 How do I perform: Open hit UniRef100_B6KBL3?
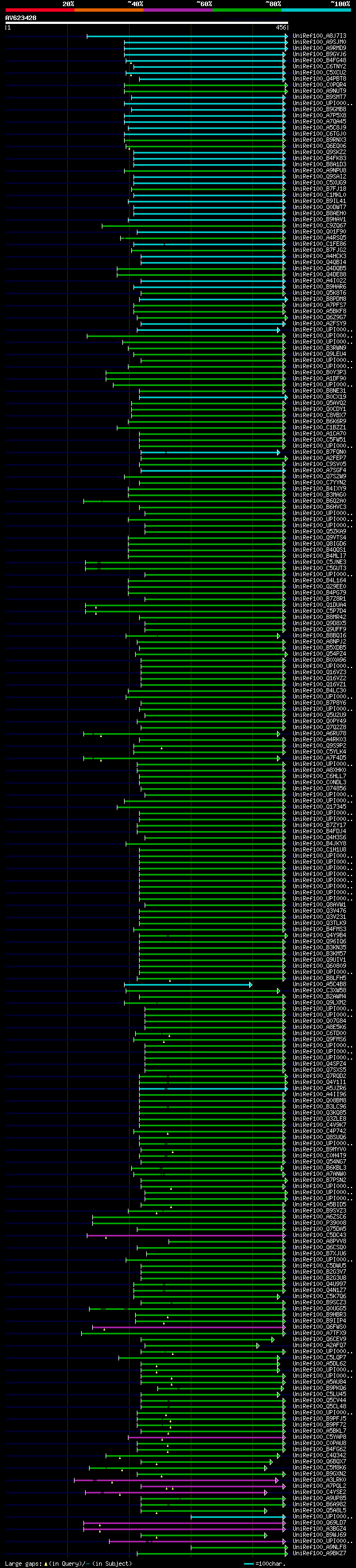point(319,1168)
